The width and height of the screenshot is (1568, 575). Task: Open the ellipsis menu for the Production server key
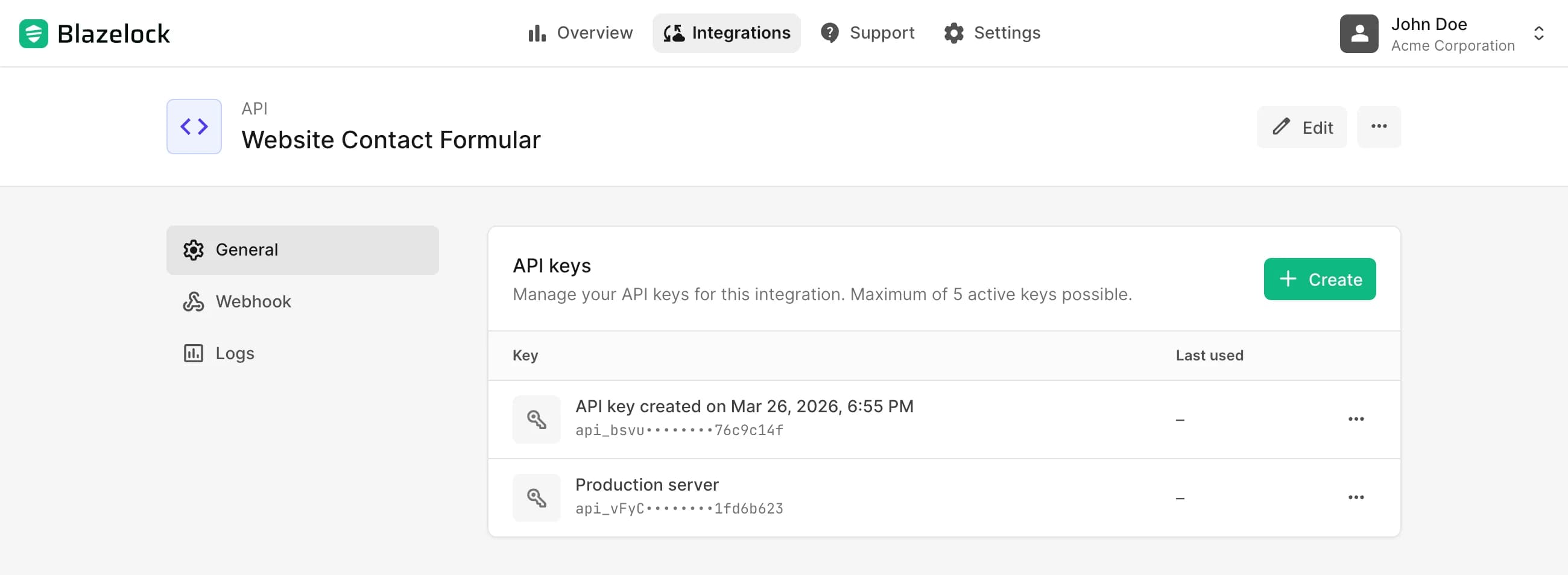coord(1357,497)
